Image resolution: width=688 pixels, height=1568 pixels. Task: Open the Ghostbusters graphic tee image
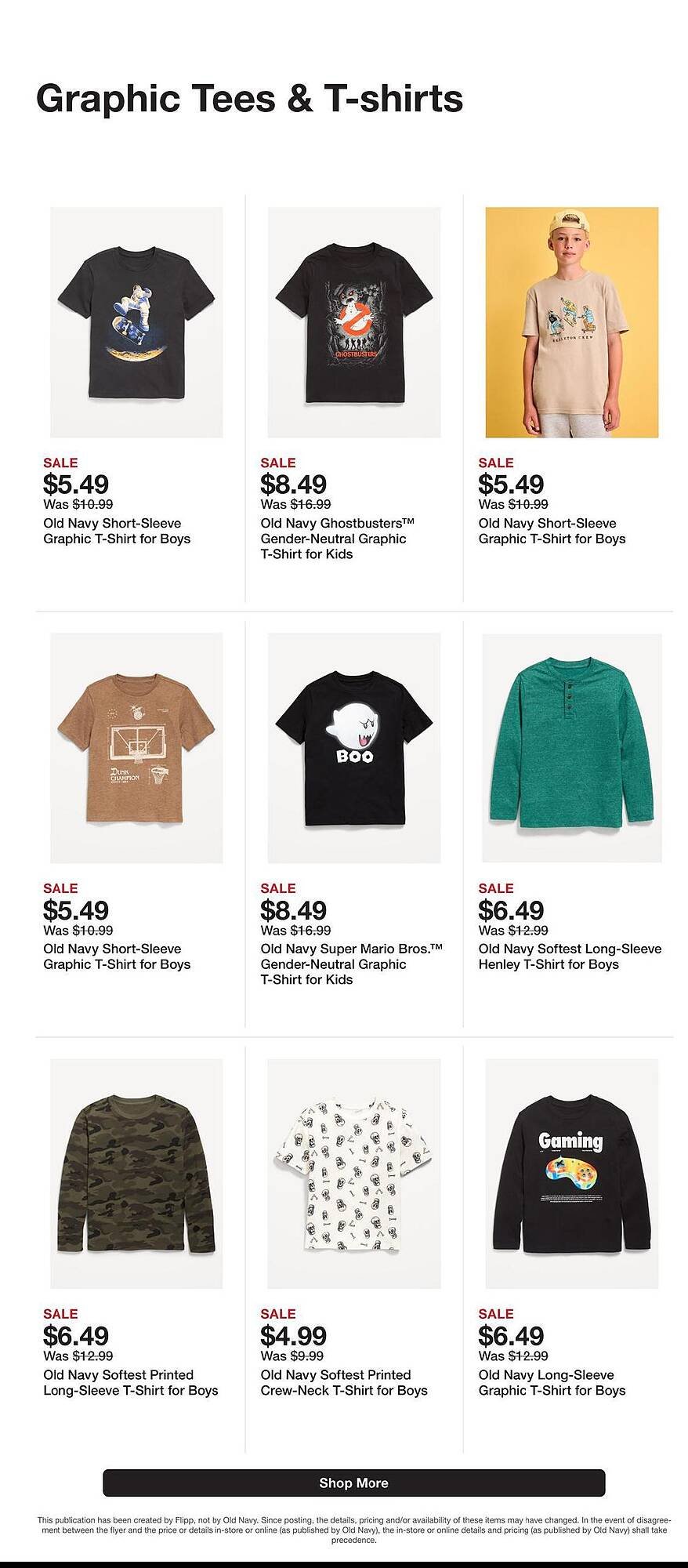tap(353, 322)
